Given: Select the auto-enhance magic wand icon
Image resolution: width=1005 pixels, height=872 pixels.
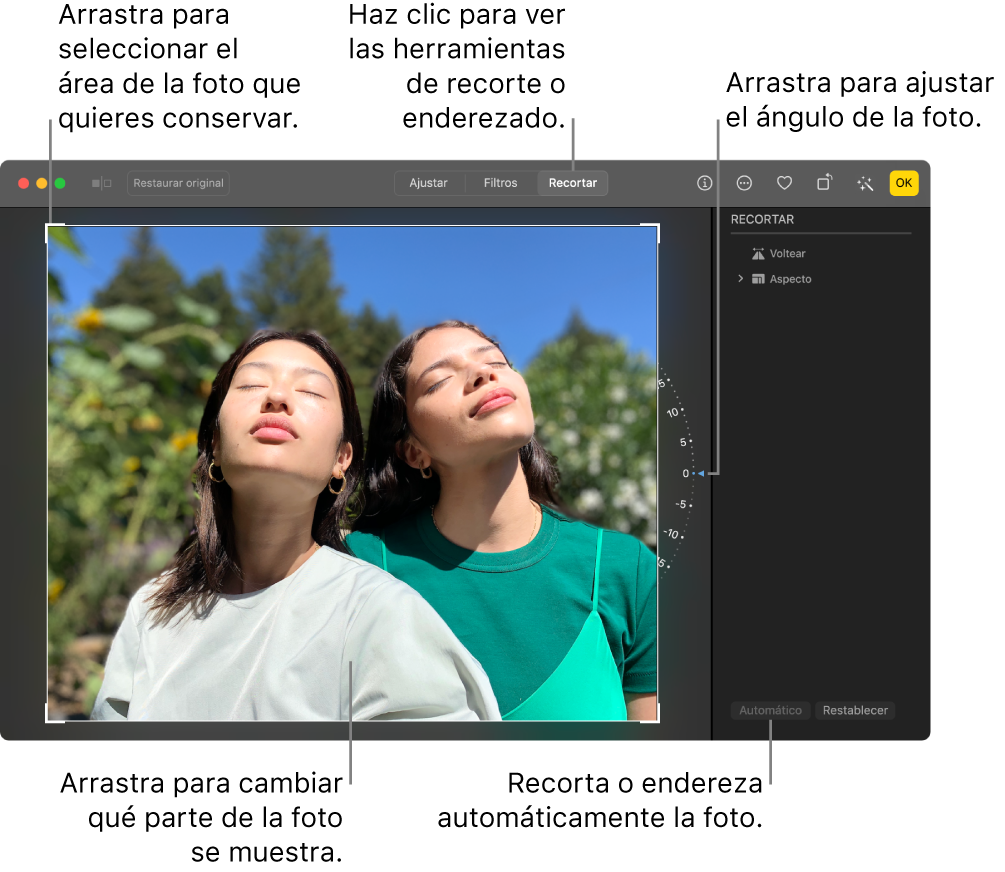Looking at the screenshot, I should click(864, 183).
